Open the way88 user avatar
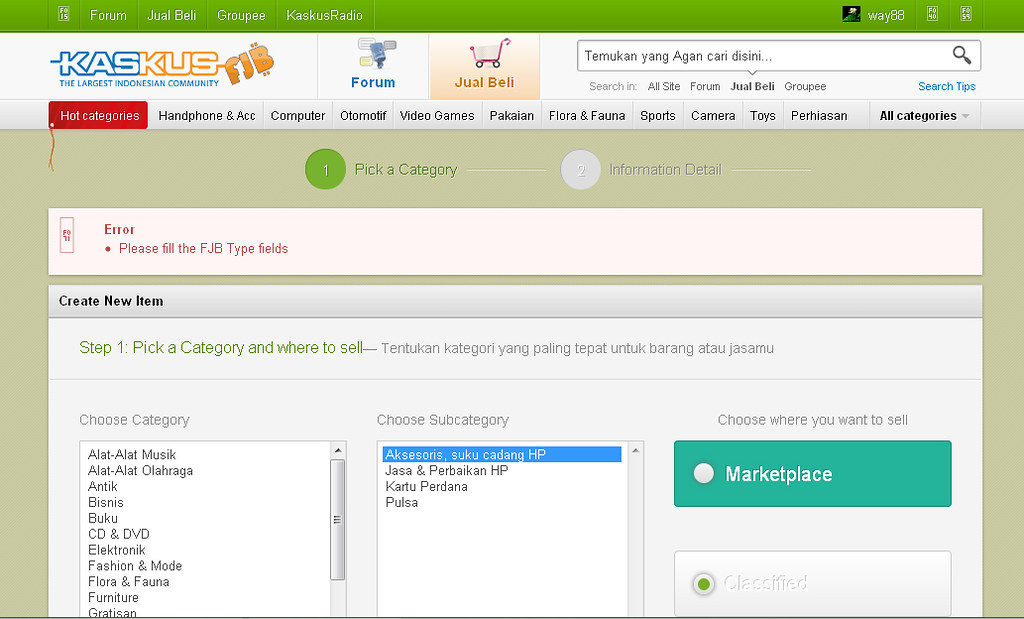Screen dimensions: 1024x619 (x=851, y=14)
